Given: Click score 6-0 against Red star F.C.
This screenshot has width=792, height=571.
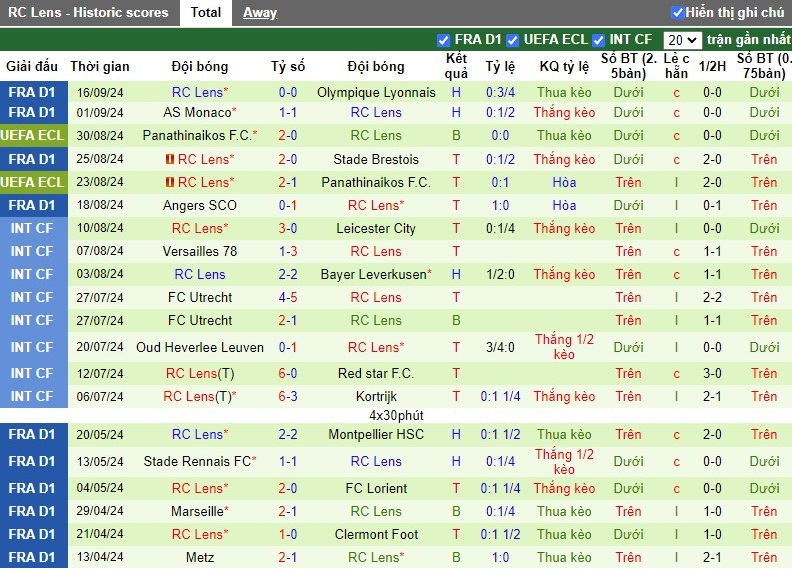Looking at the screenshot, I should coord(288,373).
